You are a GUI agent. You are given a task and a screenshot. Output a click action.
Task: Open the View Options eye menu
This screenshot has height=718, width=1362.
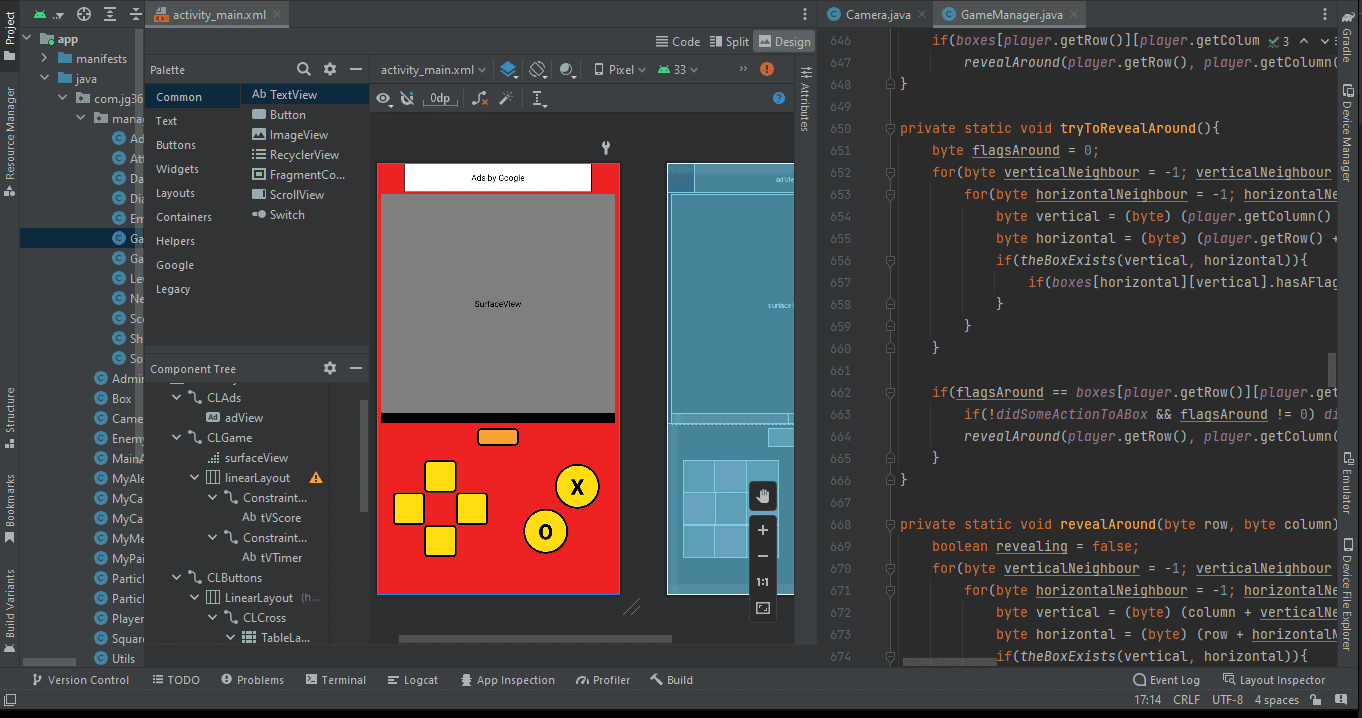[383, 98]
